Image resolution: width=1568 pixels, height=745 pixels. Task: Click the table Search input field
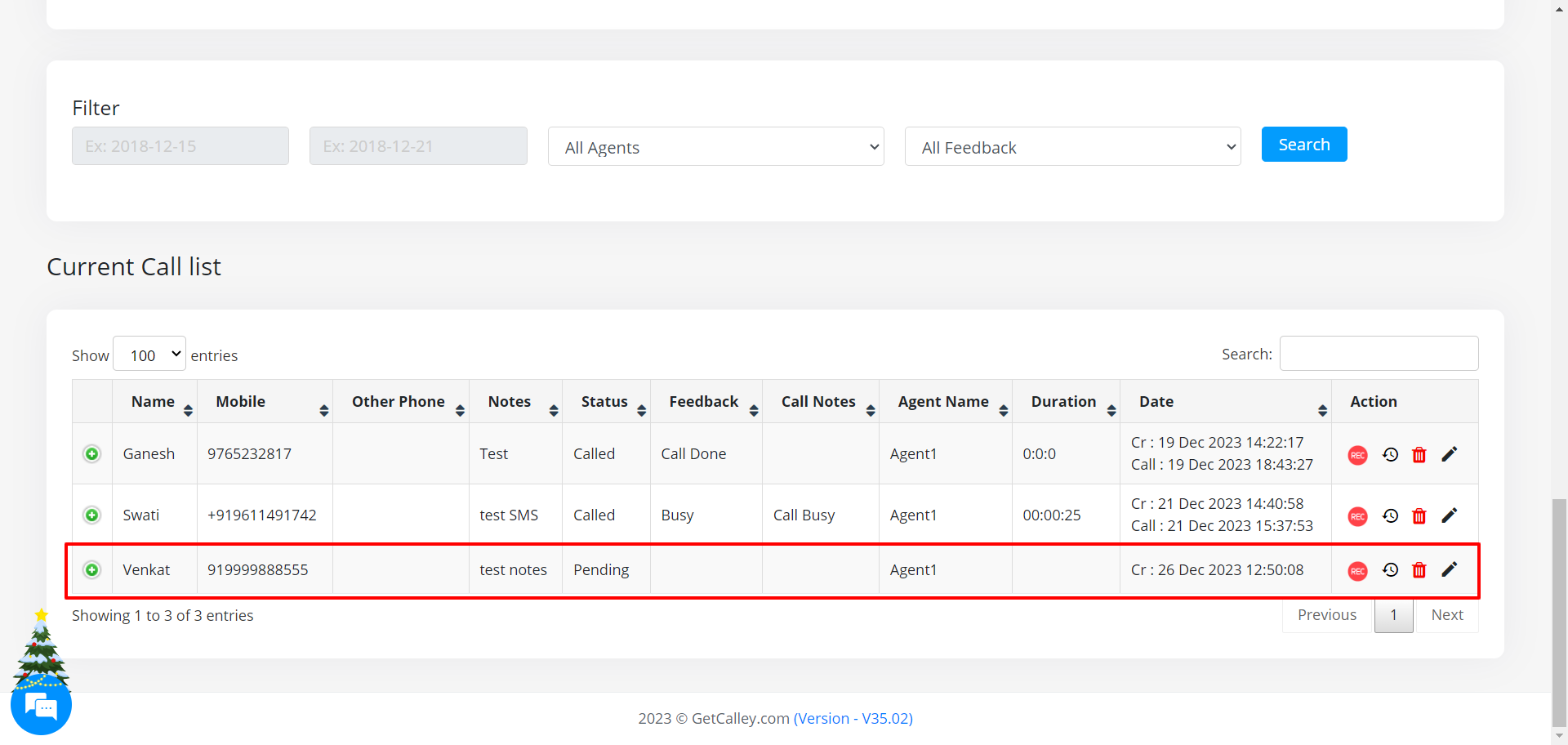point(1379,354)
